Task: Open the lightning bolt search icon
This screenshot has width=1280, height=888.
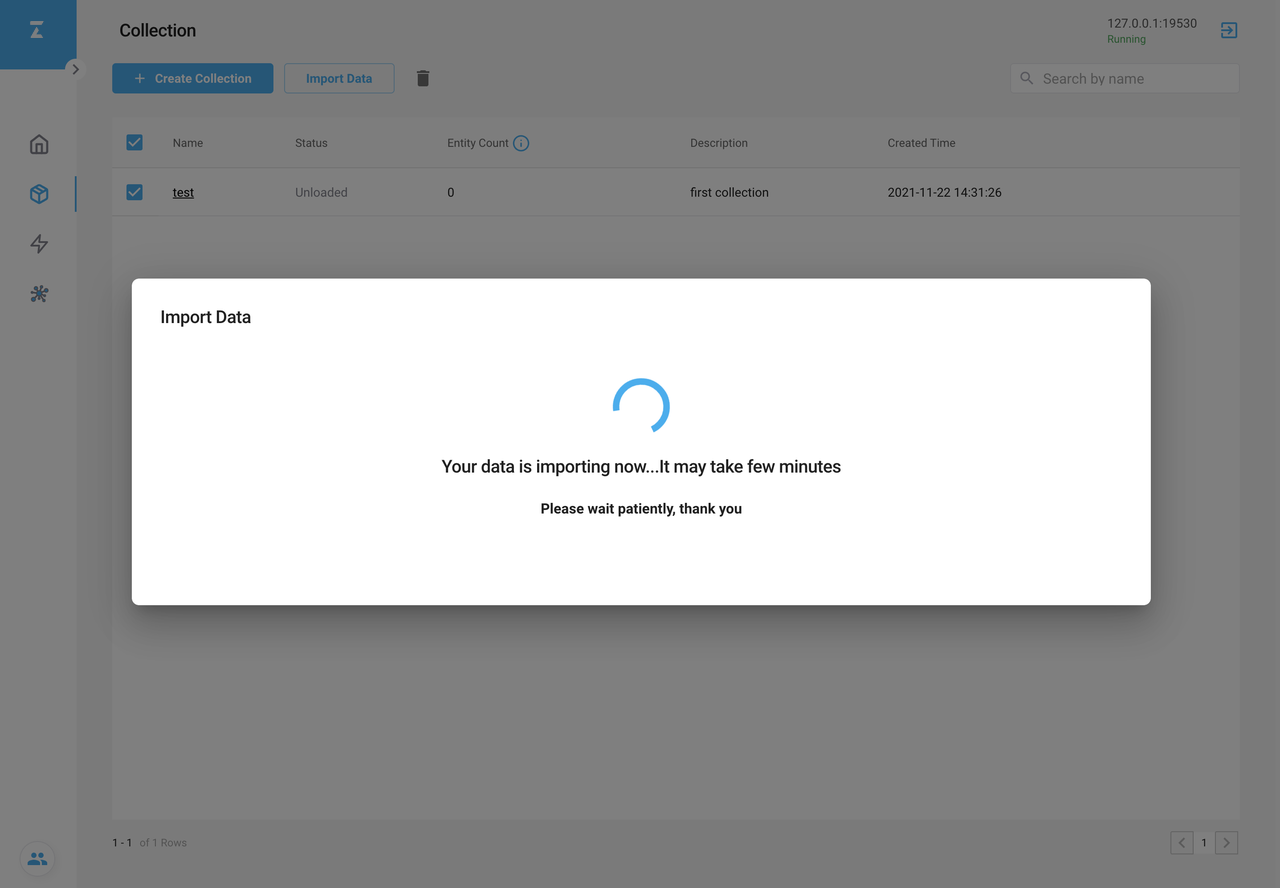Action: point(39,244)
